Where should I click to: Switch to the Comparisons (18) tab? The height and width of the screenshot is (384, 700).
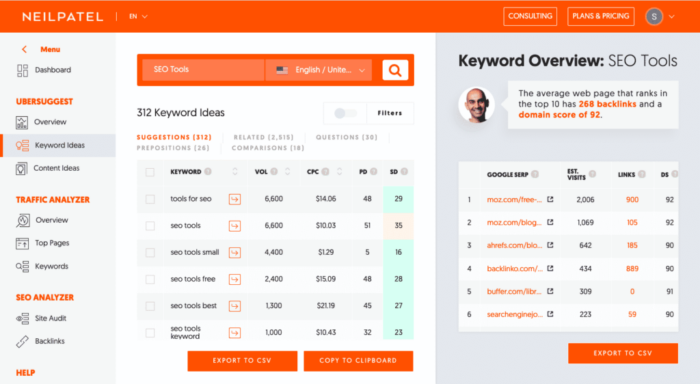[268, 148]
